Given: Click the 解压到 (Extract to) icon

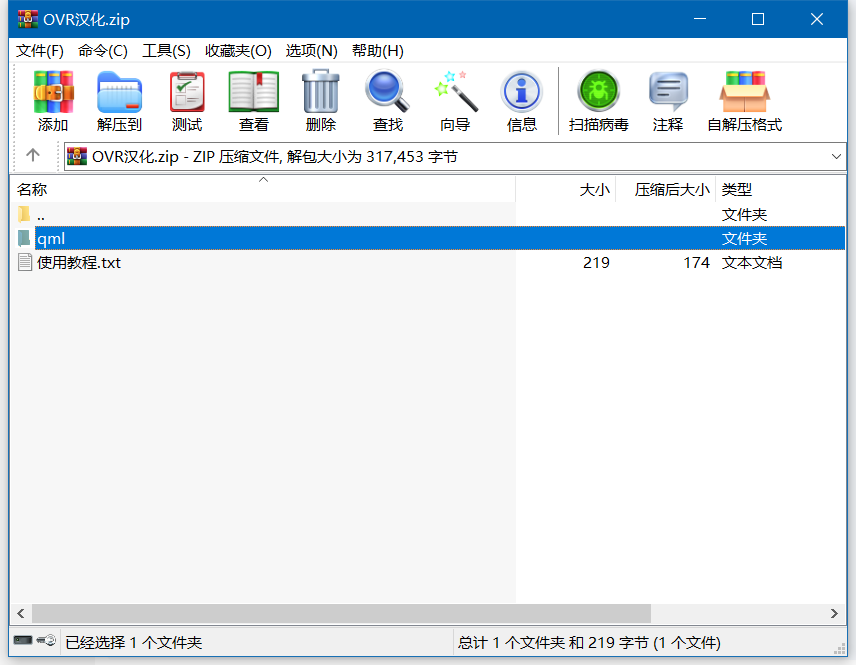Looking at the screenshot, I should 119,101.
